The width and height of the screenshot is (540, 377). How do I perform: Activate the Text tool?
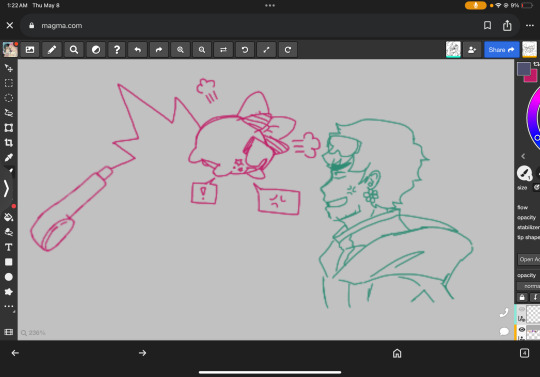point(9,247)
